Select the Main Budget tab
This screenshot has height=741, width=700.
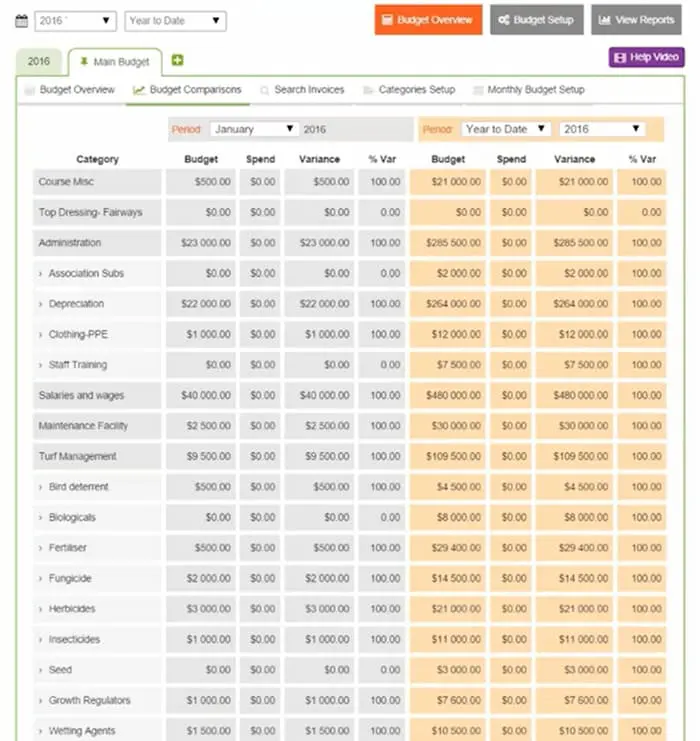(115, 62)
